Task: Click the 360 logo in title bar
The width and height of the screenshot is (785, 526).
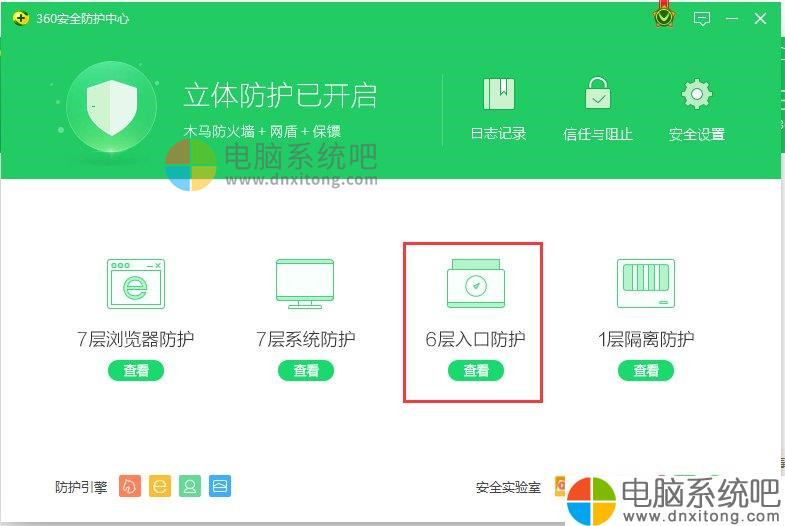Action: click(21, 19)
